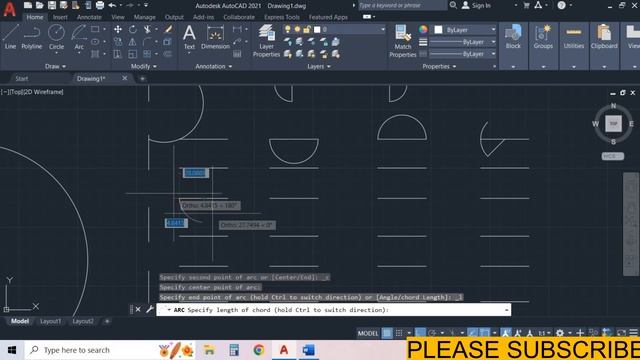Open the Utilities panel button

coord(573,37)
